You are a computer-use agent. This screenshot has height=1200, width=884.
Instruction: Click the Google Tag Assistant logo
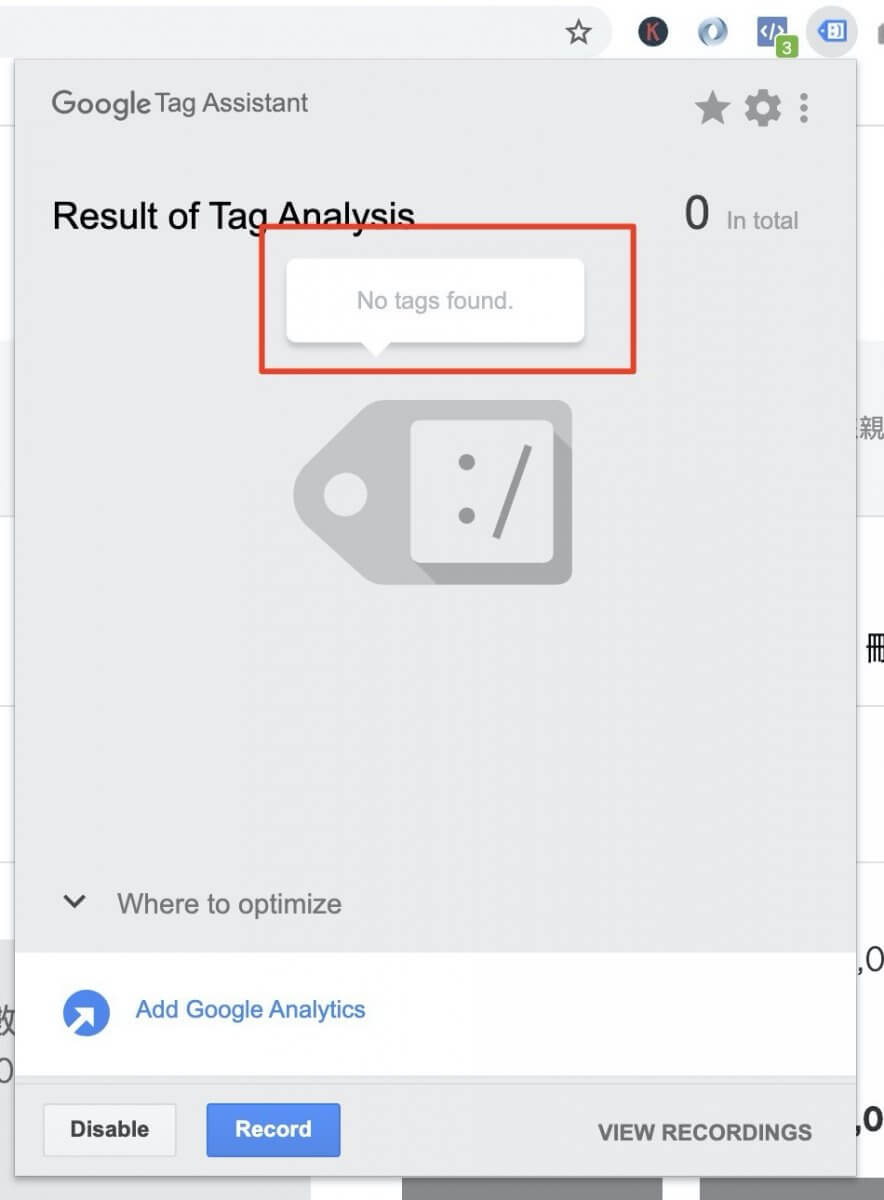[180, 103]
